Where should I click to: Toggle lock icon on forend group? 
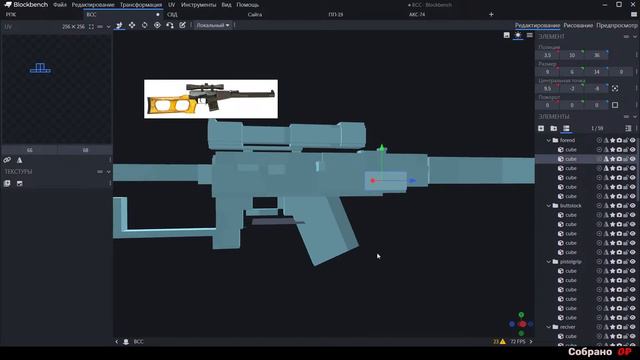(x=626, y=140)
